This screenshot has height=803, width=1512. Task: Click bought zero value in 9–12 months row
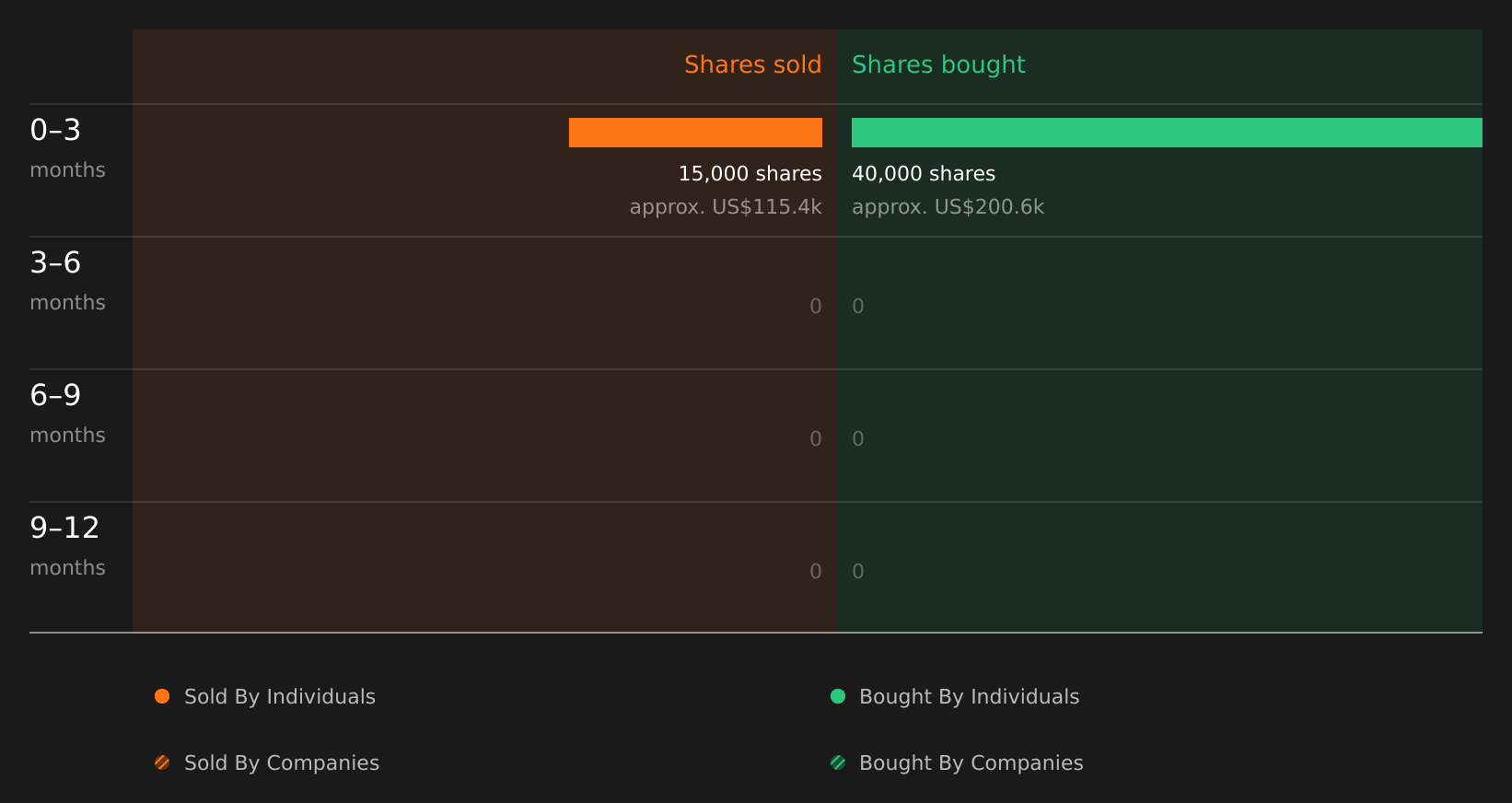(x=858, y=572)
